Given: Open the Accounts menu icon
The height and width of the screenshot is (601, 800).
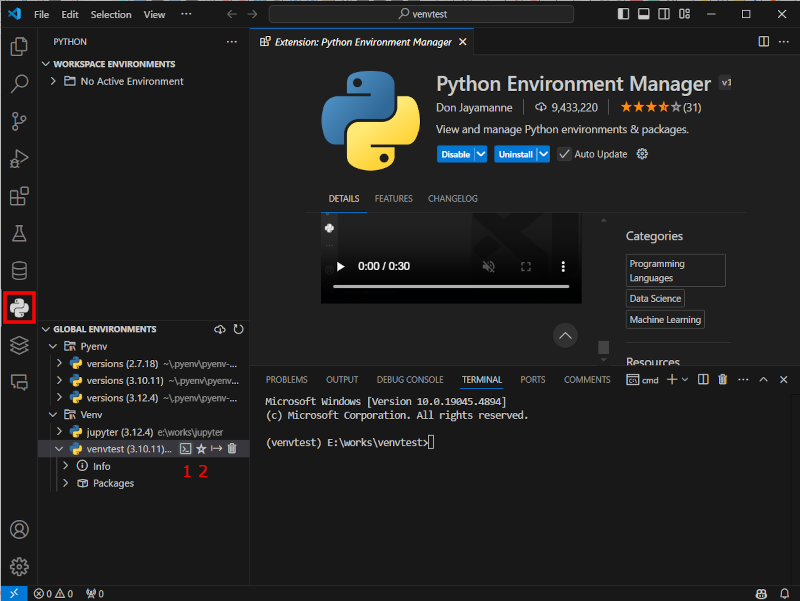Looking at the screenshot, I should 19,530.
